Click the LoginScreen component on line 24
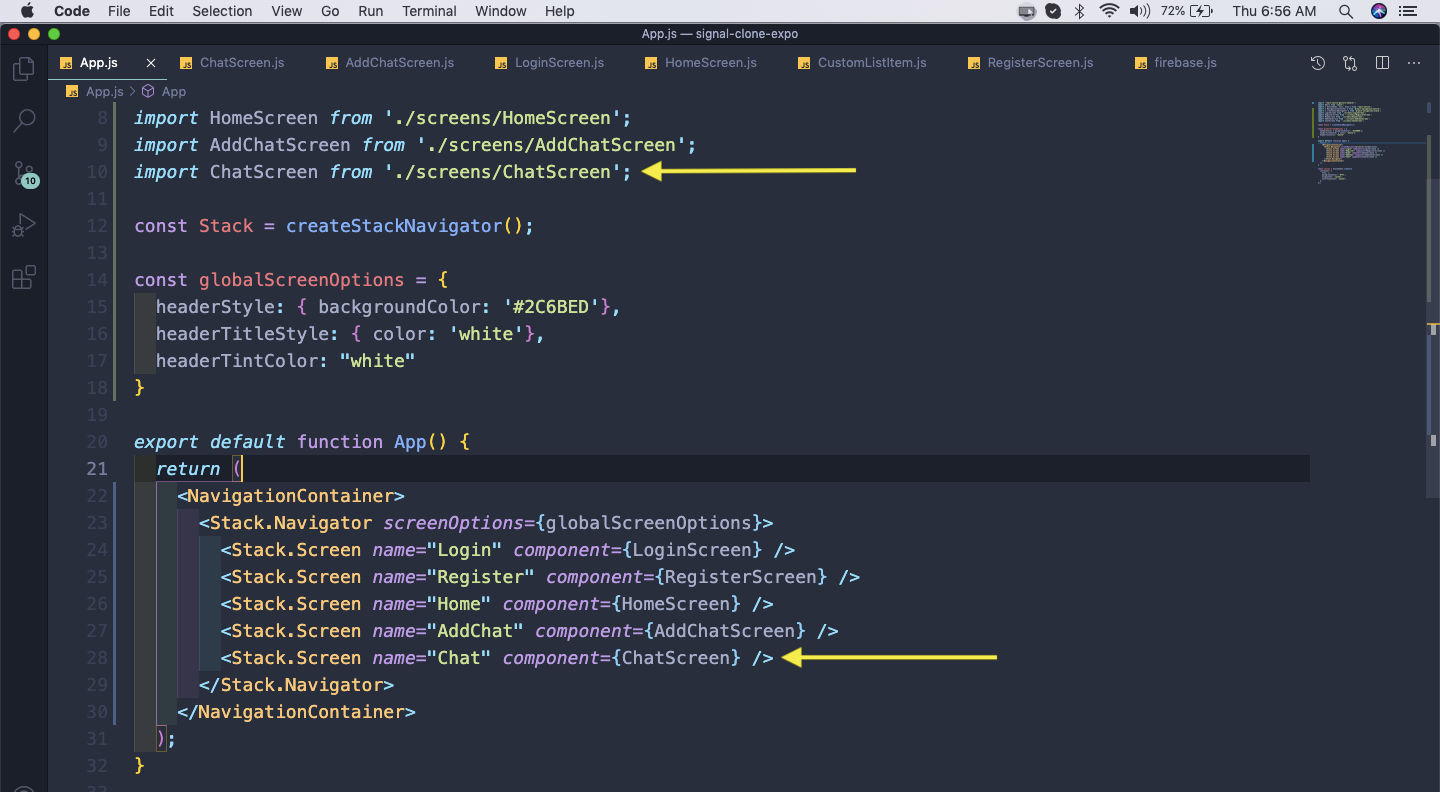 click(692, 550)
